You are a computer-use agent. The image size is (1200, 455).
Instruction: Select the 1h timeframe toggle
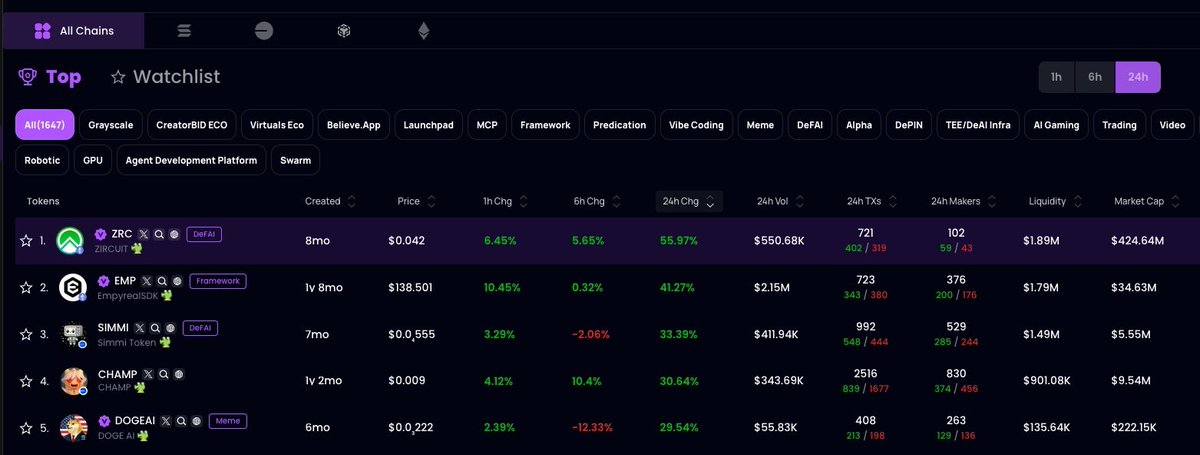pyautogui.click(x=1056, y=76)
